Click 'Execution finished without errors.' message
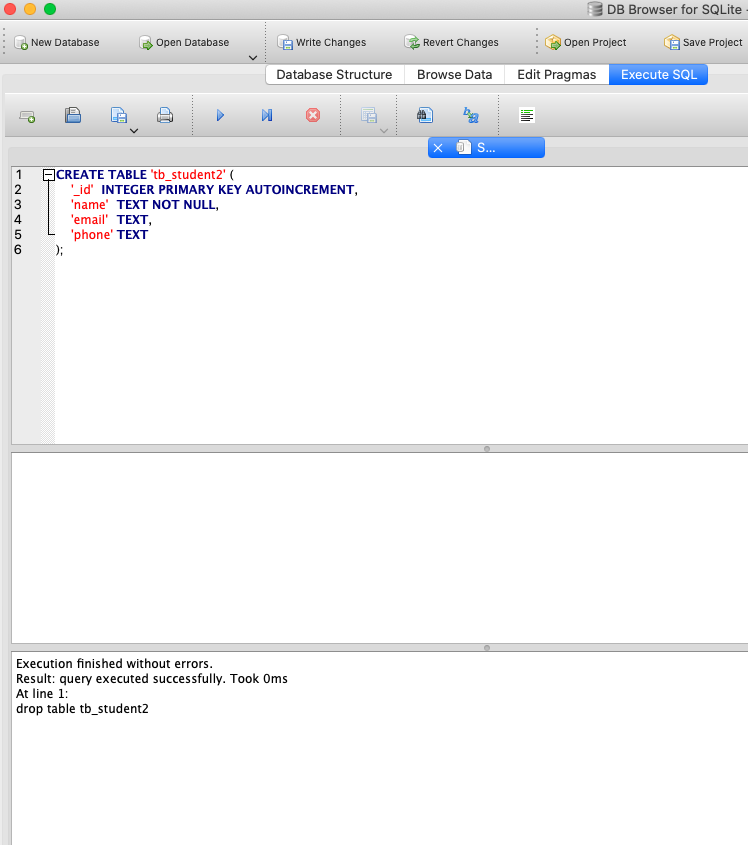The width and height of the screenshot is (748, 845). (x=114, y=663)
